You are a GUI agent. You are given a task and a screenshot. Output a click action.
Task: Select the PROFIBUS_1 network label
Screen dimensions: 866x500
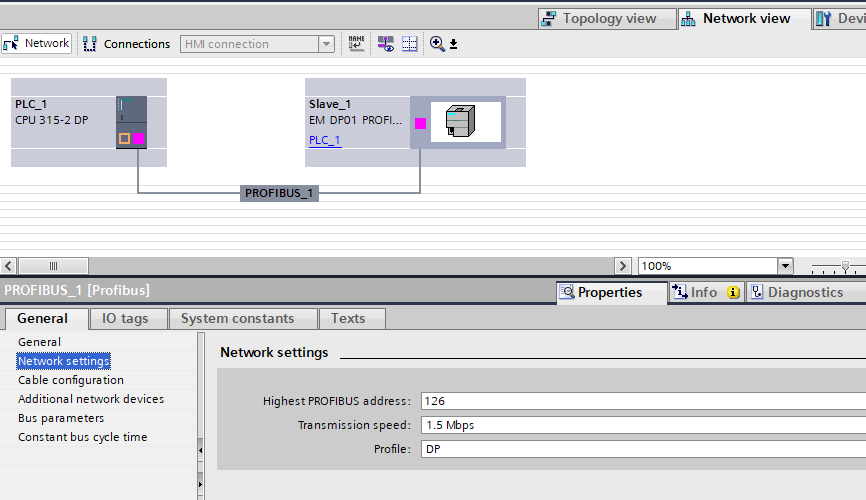[279, 193]
